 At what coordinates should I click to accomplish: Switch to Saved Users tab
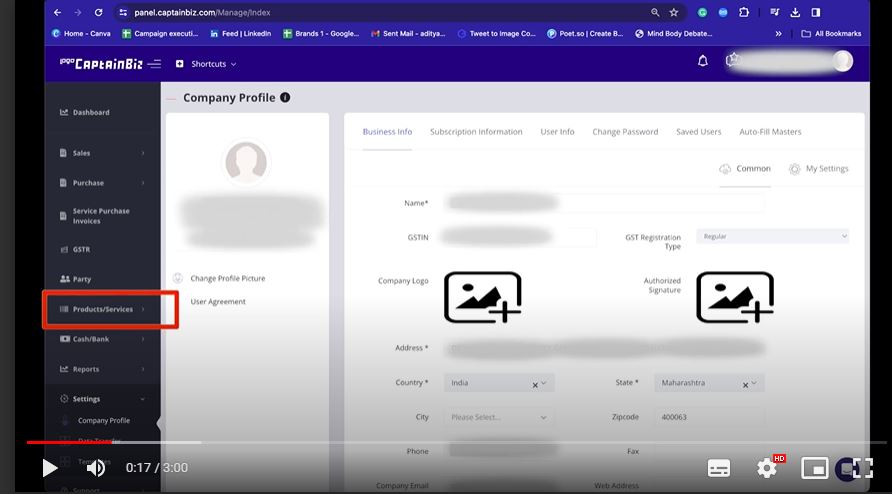[699, 131]
